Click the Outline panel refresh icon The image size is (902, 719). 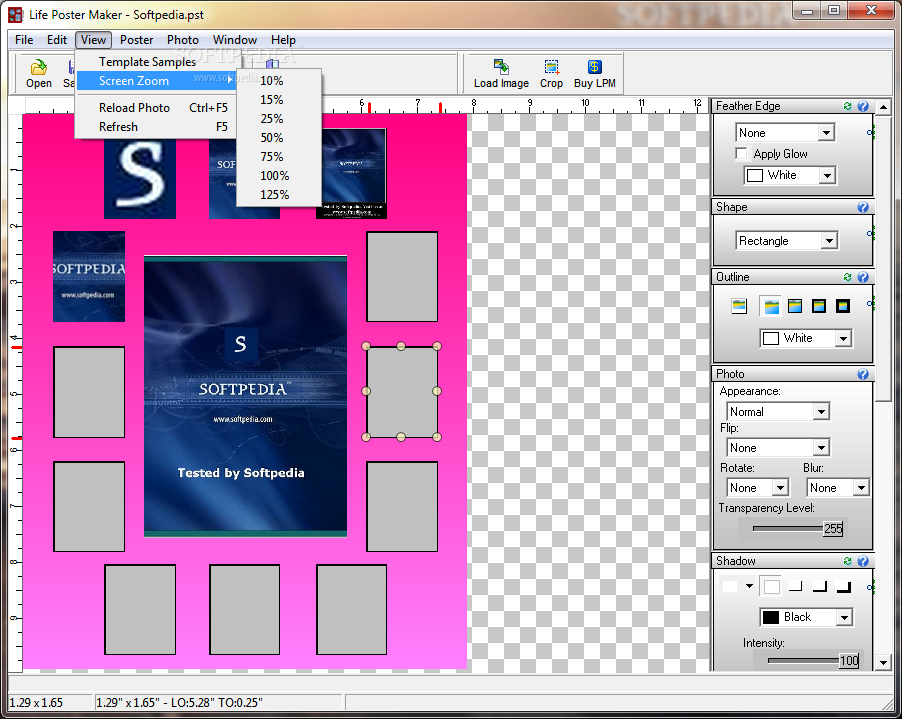pyautogui.click(x=847, y=277)
